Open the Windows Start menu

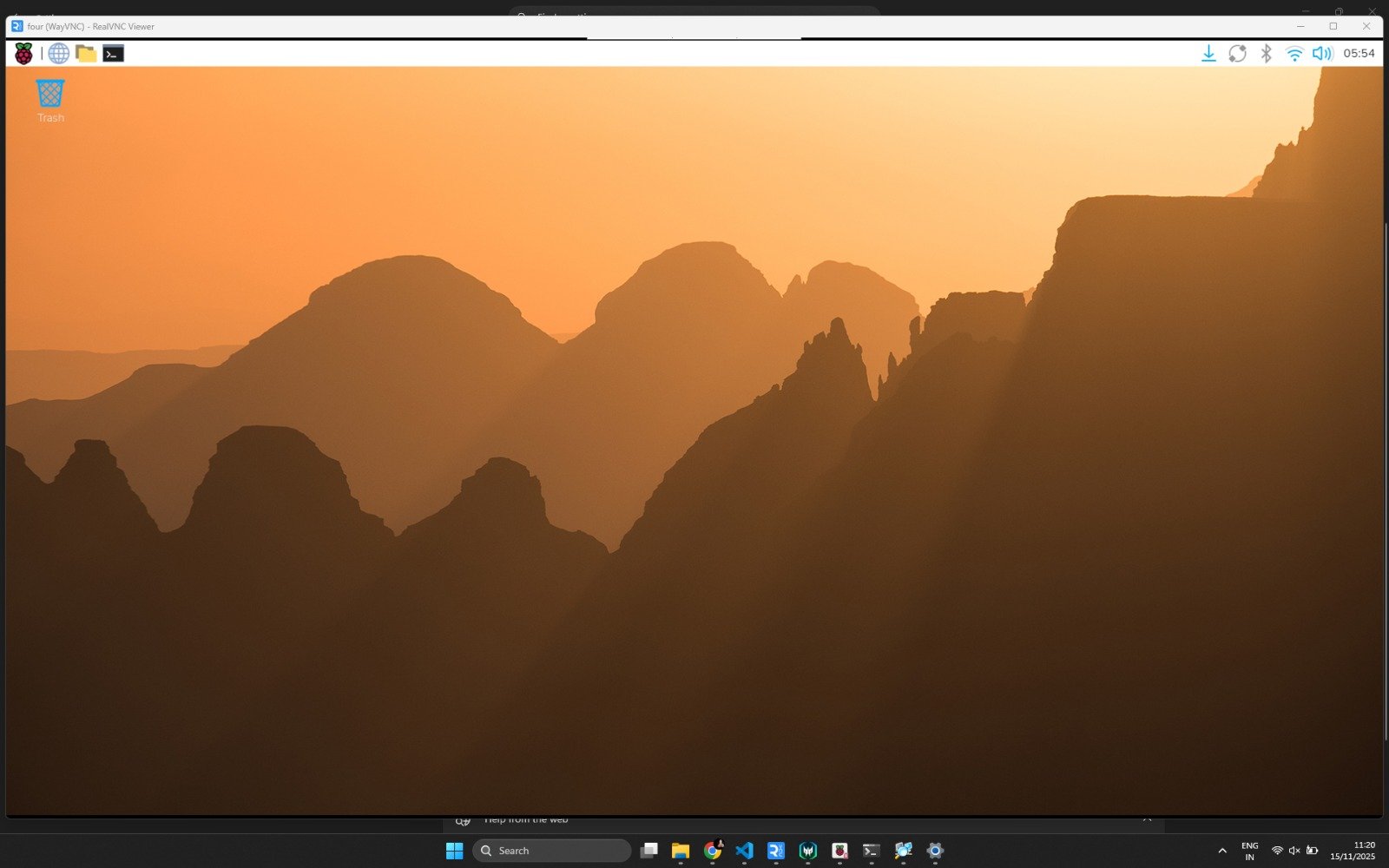click(x=455, y=851)
